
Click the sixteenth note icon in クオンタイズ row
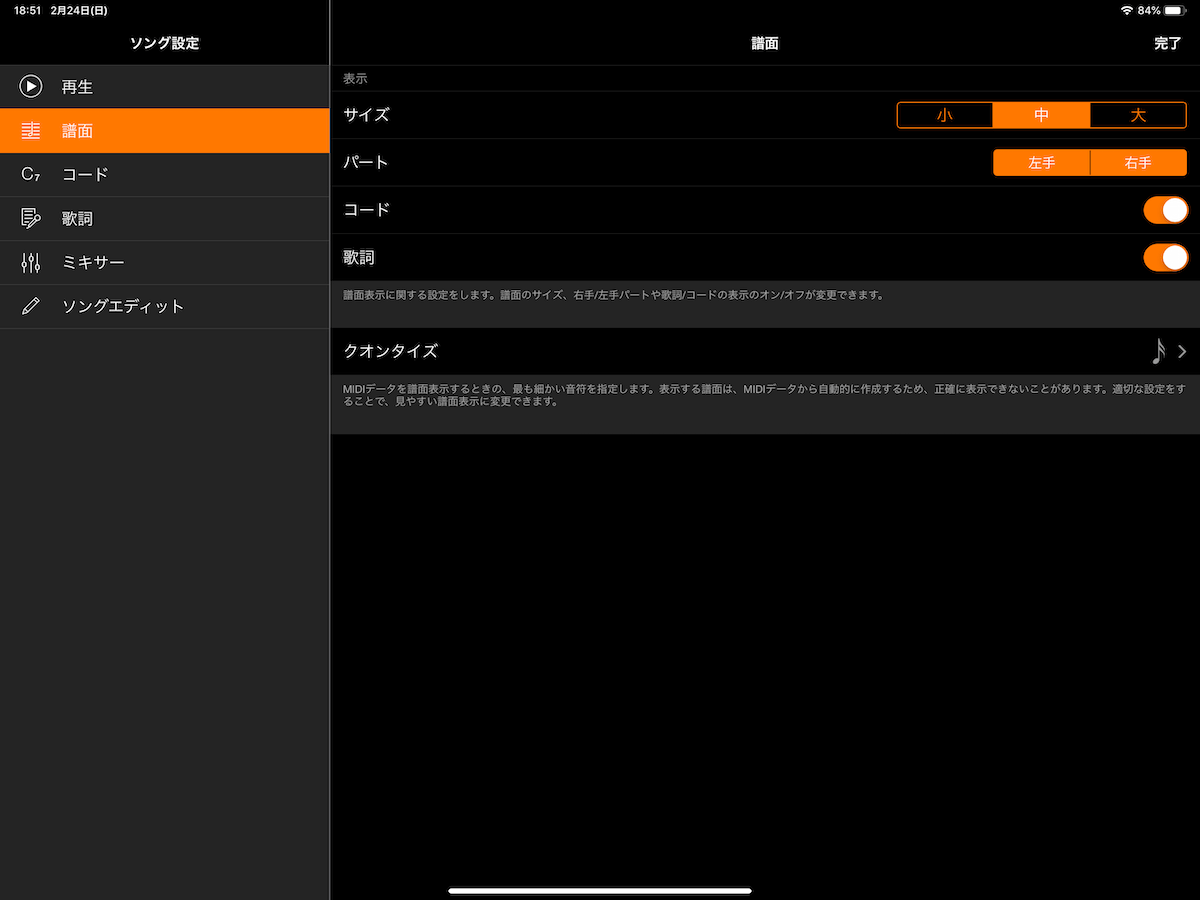click(1158, 351)
